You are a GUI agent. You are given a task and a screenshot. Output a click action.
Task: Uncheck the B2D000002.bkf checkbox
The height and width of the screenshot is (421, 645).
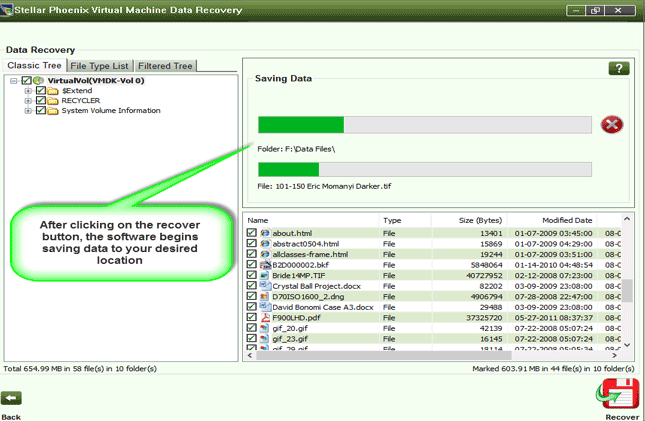(x=251, y=264)
